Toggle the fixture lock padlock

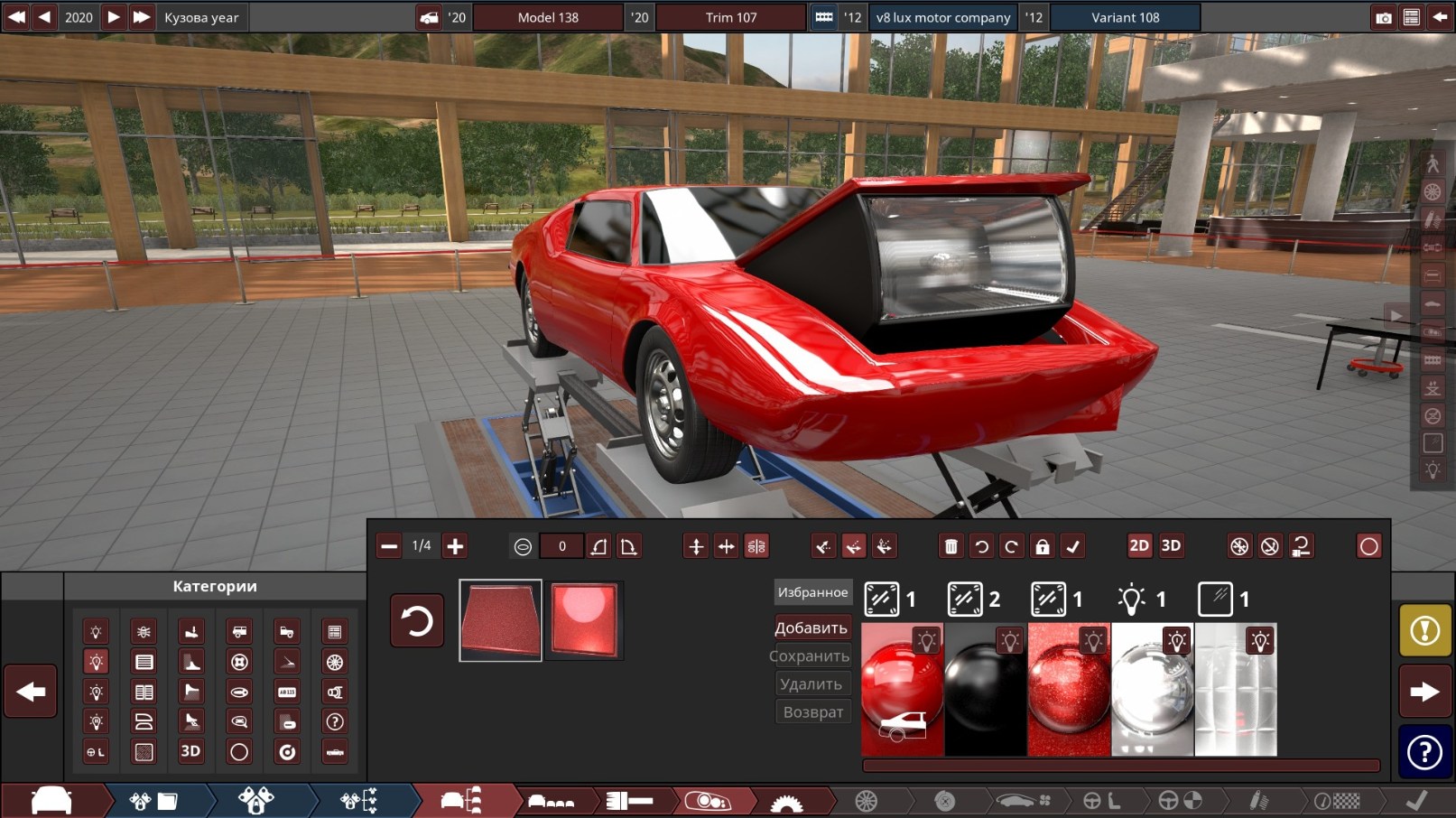point(1042,546)
